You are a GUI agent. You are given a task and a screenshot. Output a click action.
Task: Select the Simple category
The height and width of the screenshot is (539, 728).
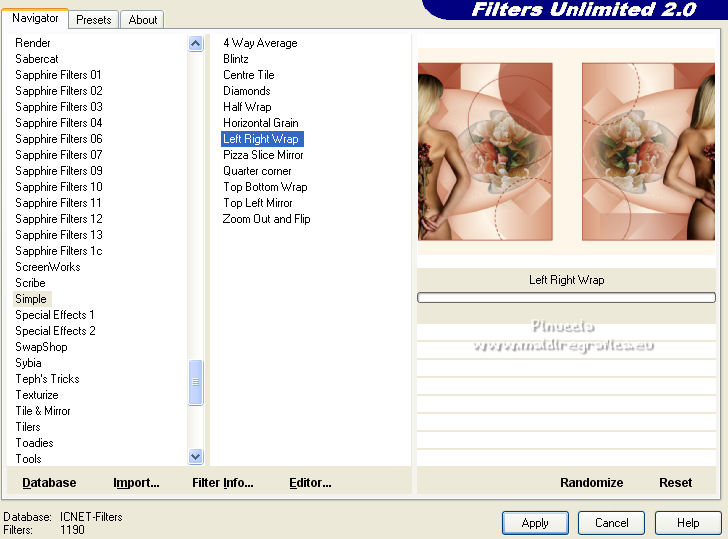click(x=31, y=299)
